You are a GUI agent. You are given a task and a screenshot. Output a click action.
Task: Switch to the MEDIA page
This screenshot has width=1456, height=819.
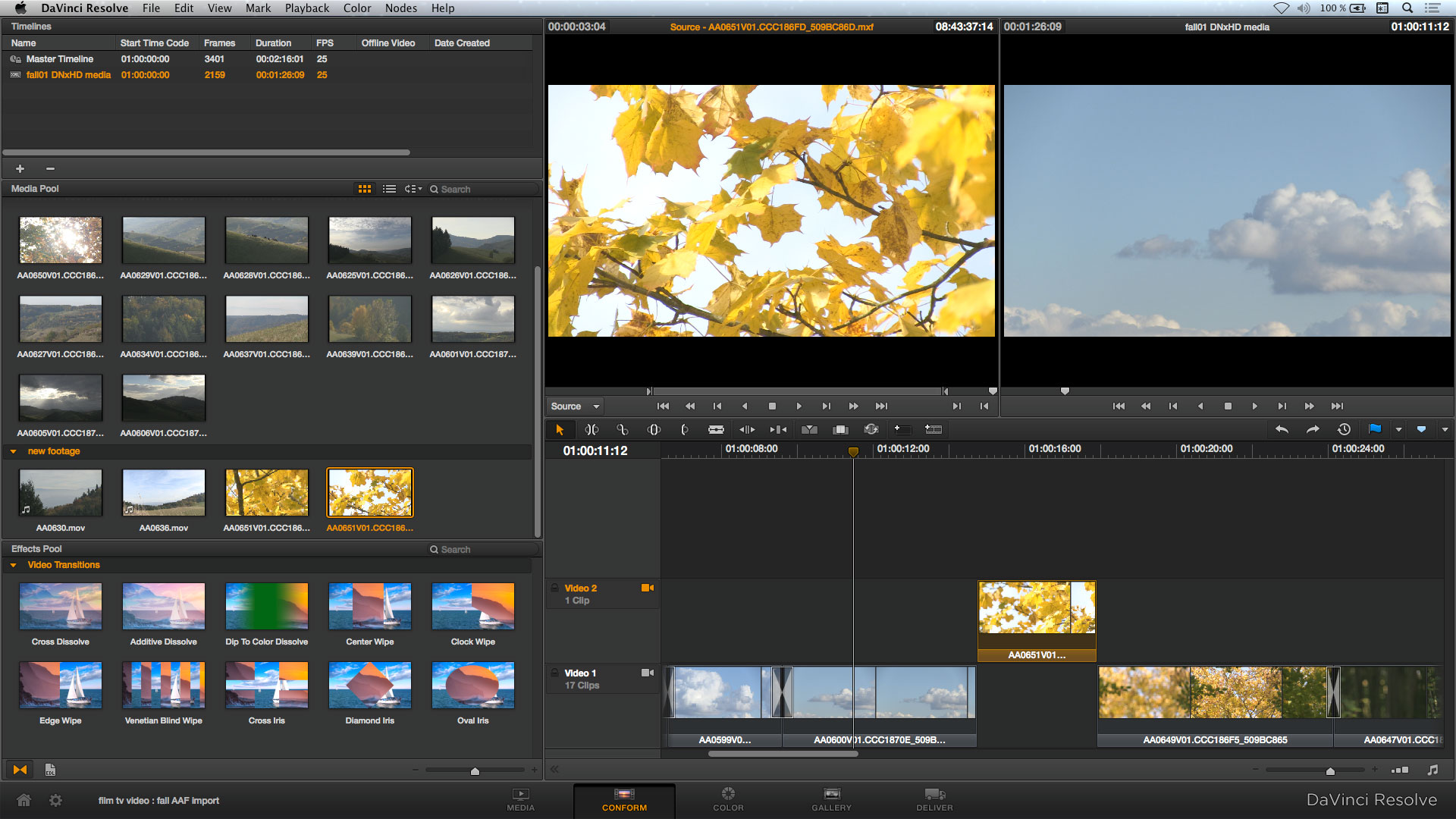click(x=521, y=800)
